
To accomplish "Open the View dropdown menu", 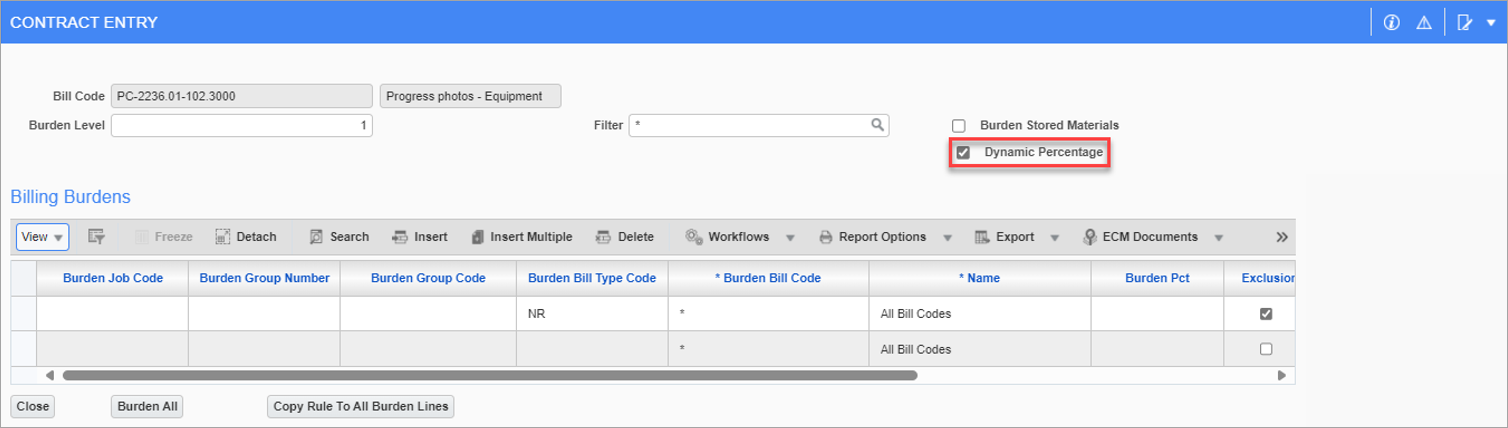I will click(x=42, y=237).
